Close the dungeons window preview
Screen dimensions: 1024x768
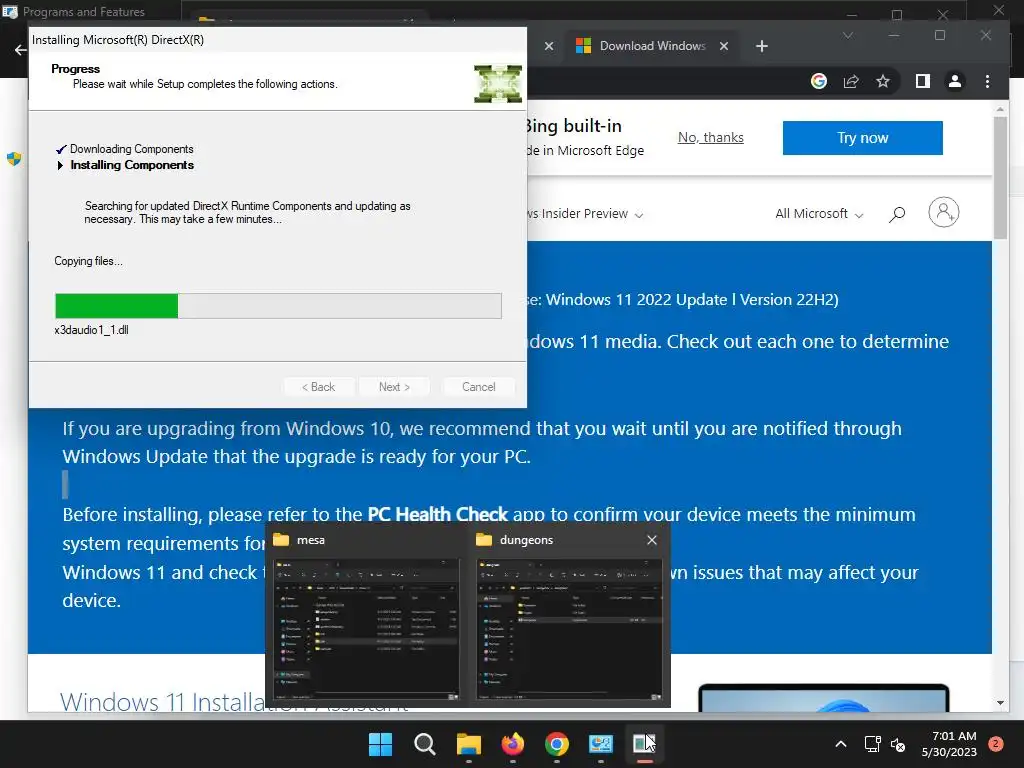point(652,540)
